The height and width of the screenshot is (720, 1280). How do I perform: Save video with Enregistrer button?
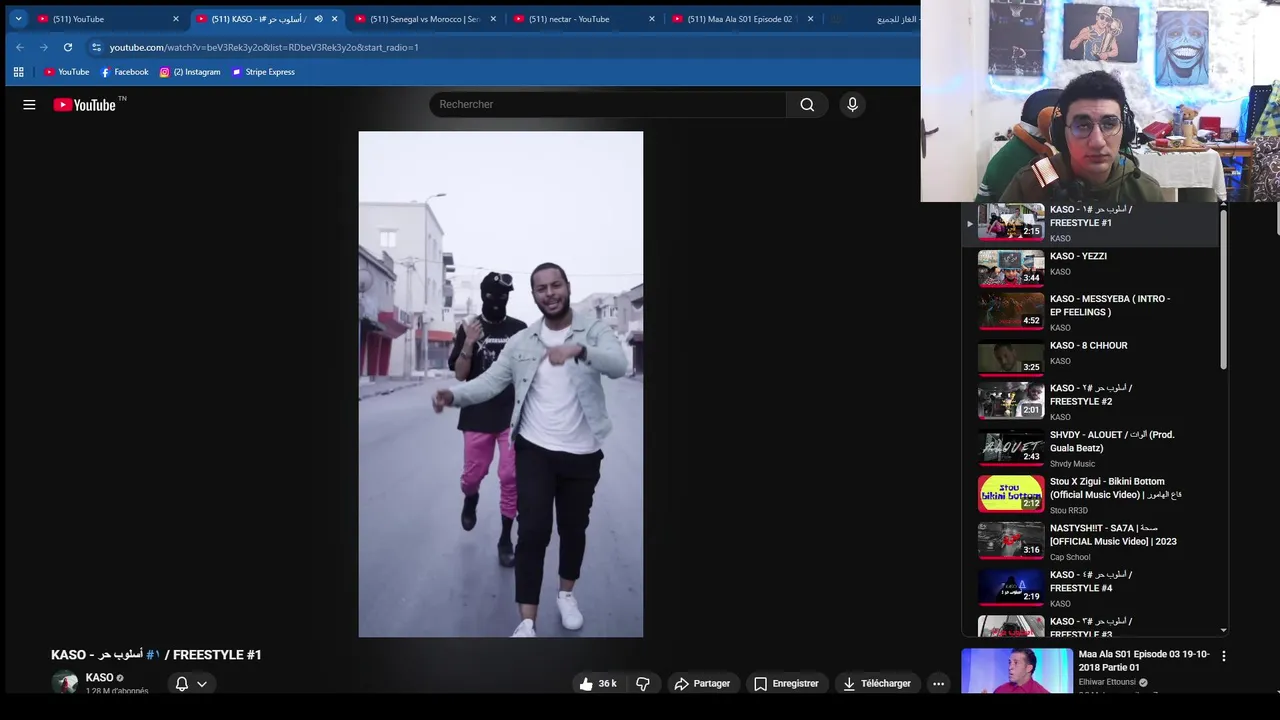pos(786,684)
